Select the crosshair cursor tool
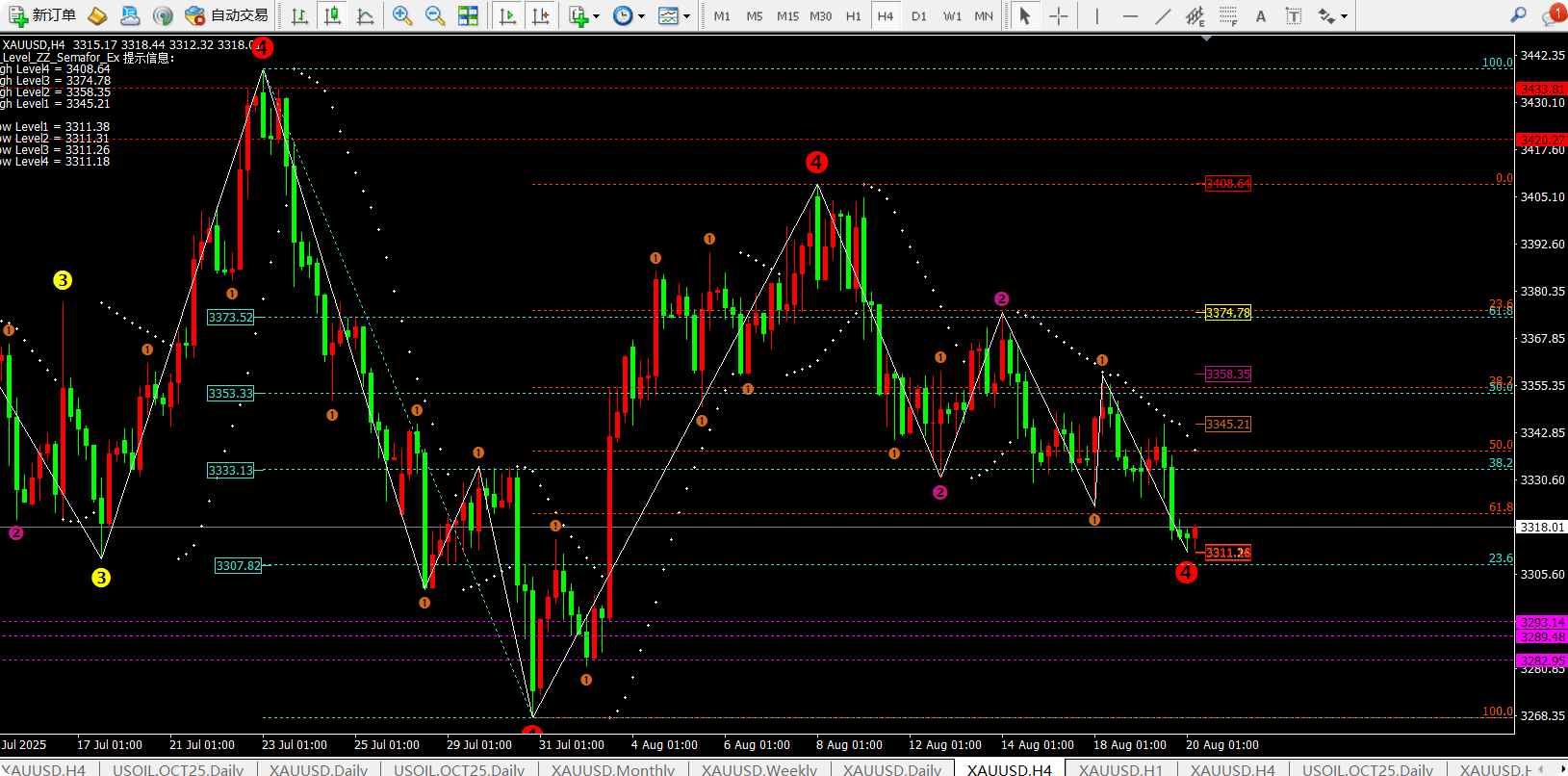Viewport: 1568px width, 776px height. pyautogui.click(x=1058, y=15)
